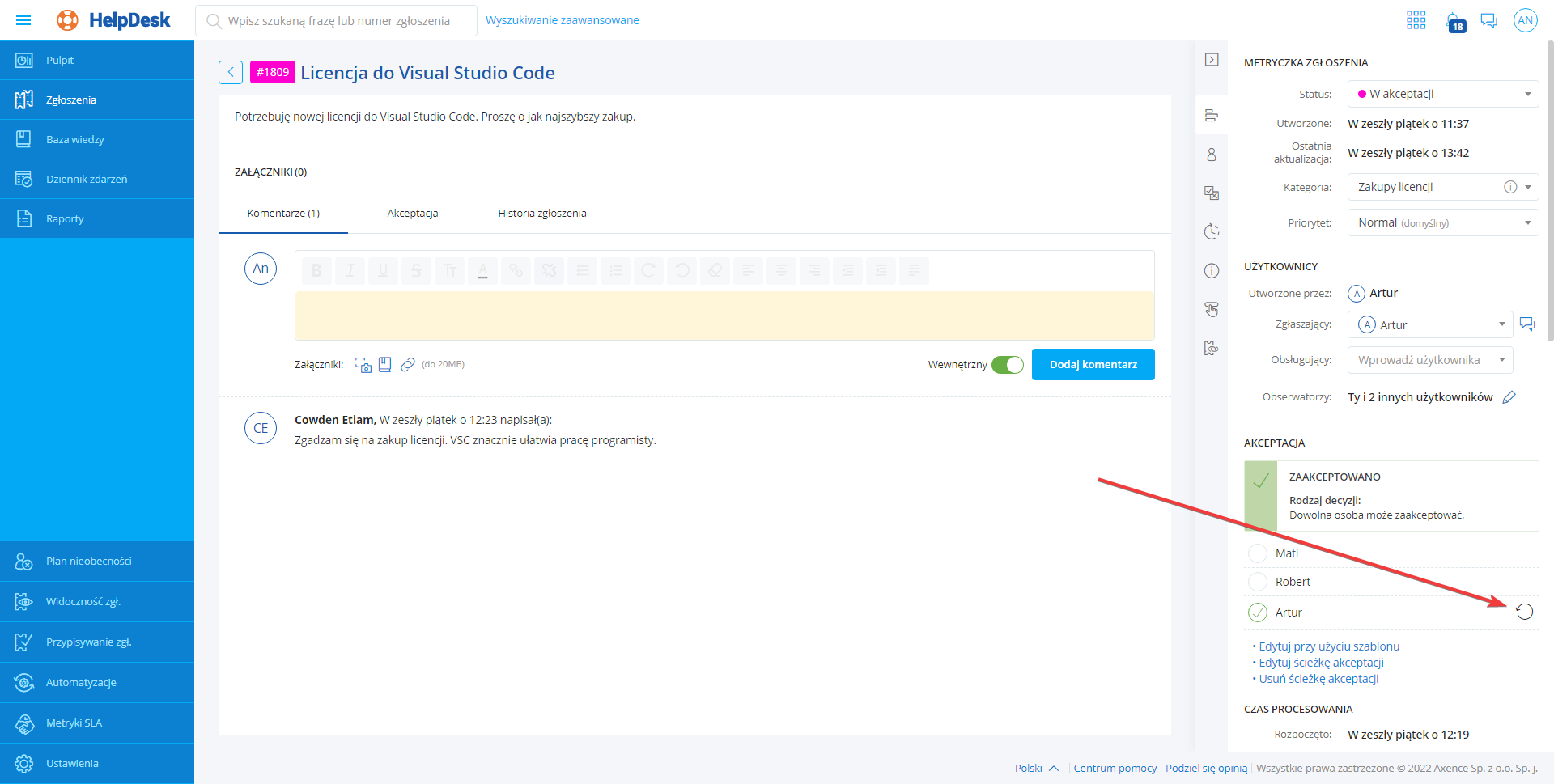1554x784 pixels.
Task: Click the chat icon next to Zgłaszający
Action: click(x=1527, y=324)
